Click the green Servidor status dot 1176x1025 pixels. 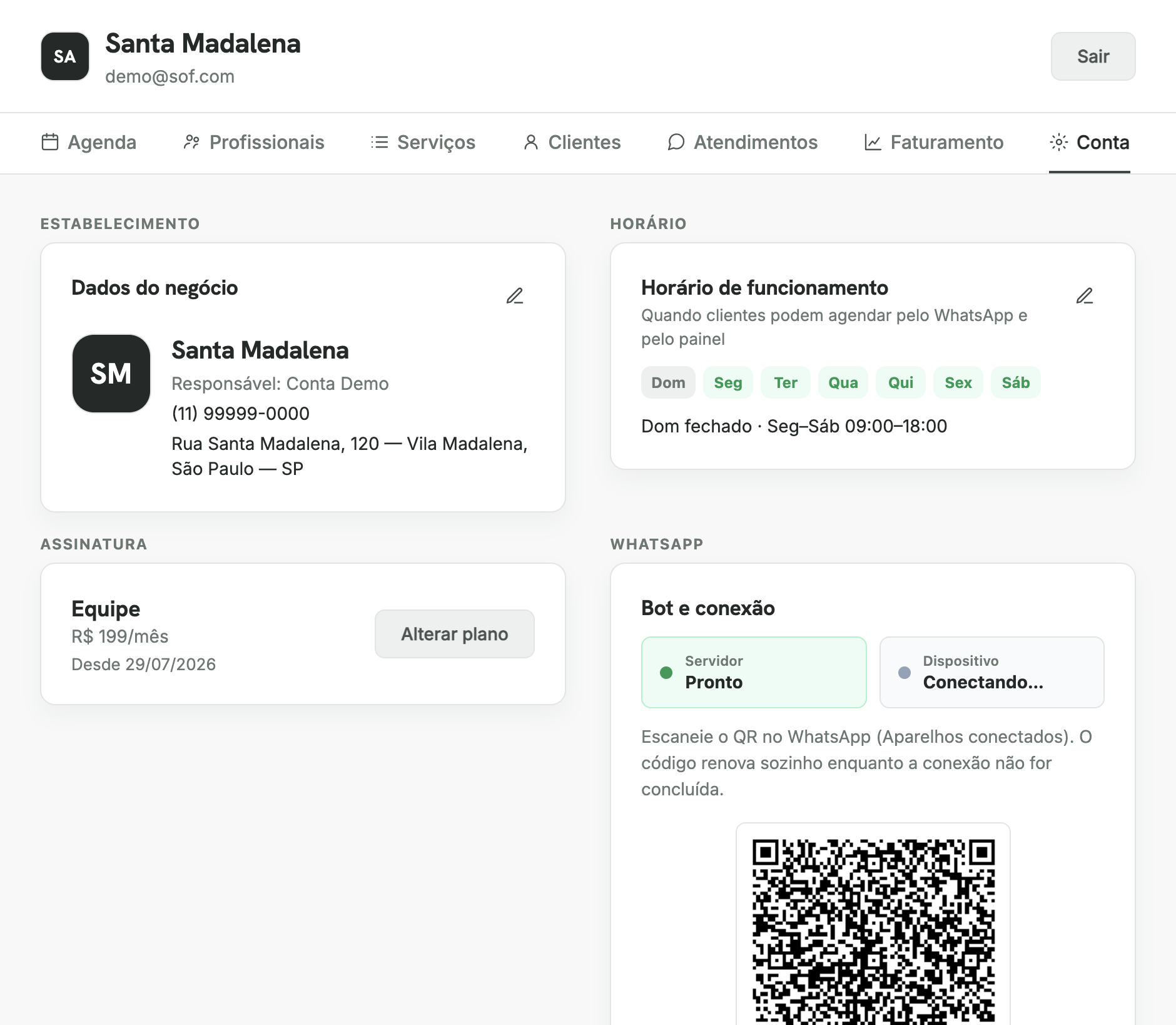[666, 672]
